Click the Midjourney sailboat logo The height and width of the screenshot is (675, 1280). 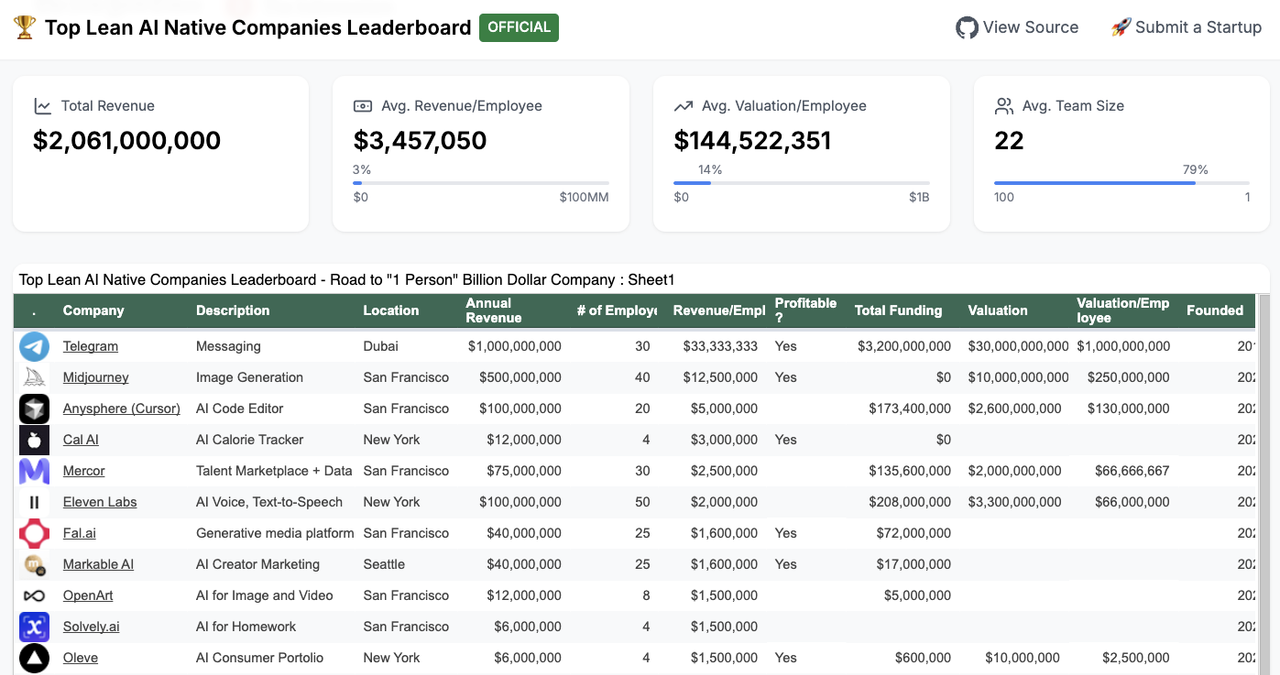click(34, 378)
